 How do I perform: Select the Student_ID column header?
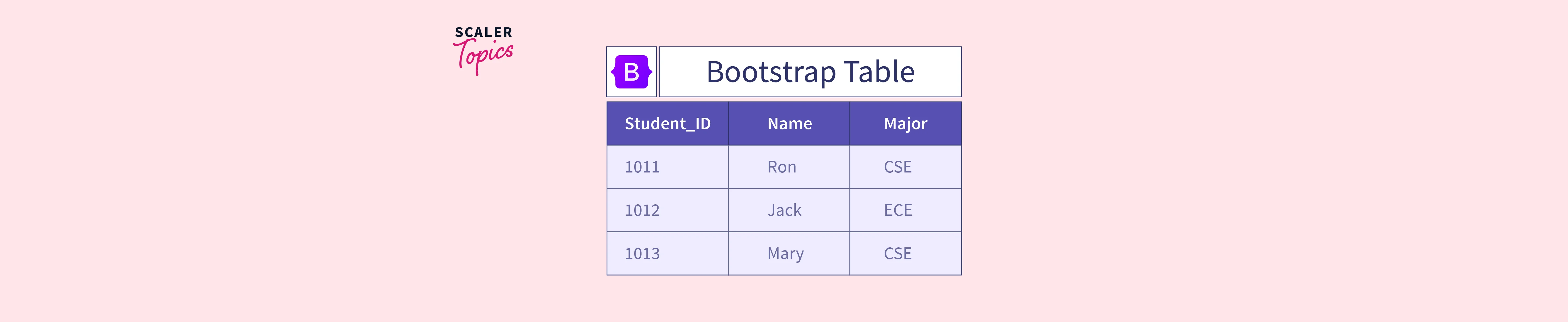click(x=667, y=124)
